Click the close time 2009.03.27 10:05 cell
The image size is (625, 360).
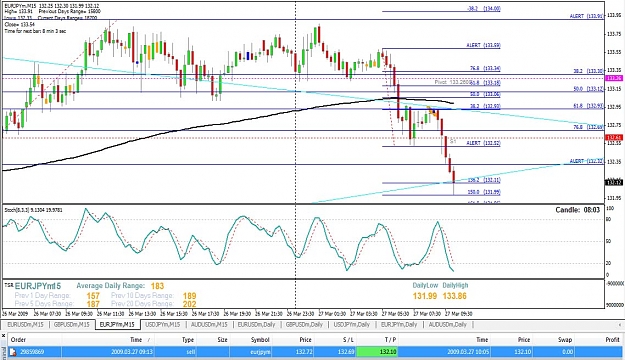click(468, 352)
